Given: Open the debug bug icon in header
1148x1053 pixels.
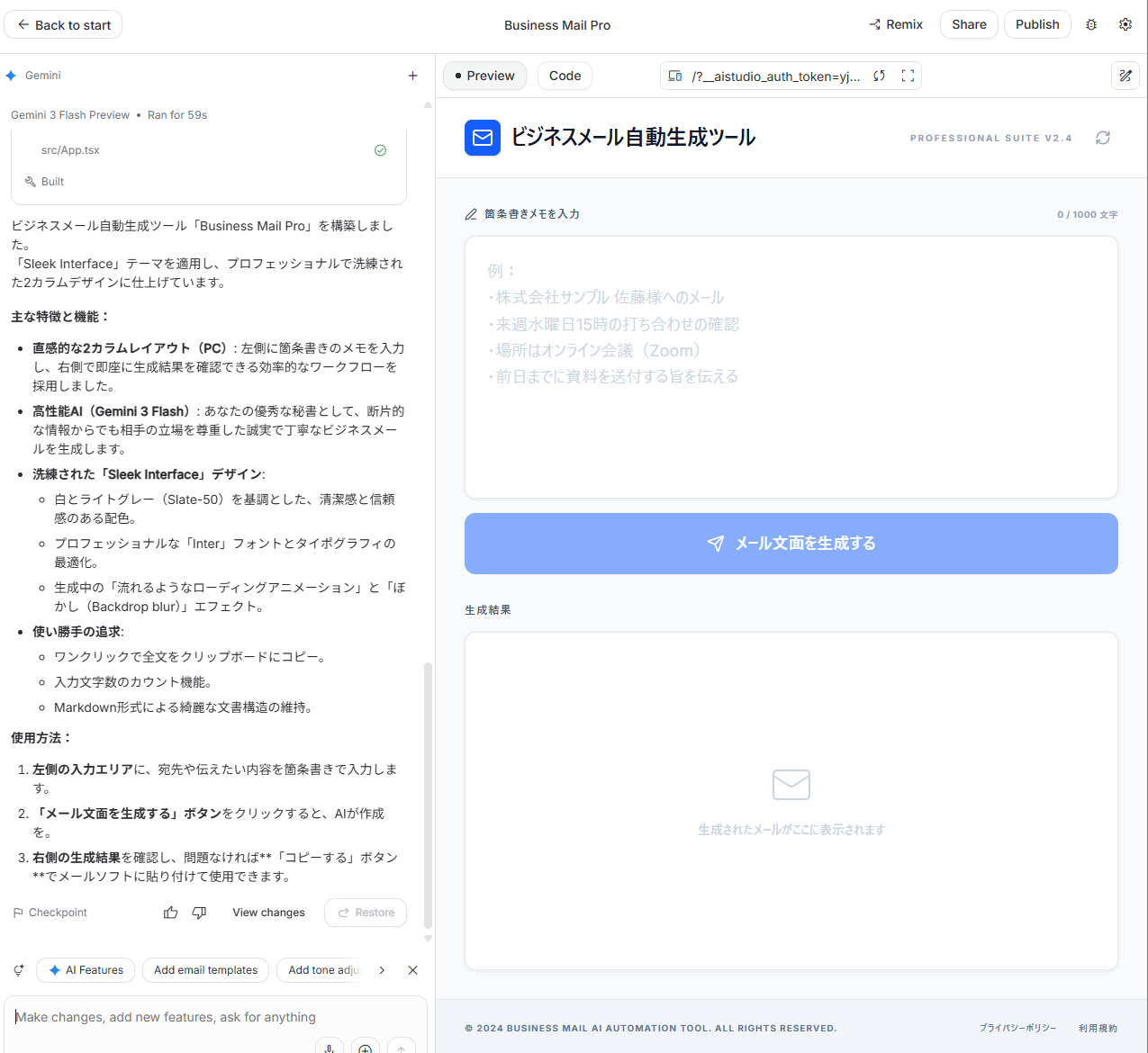Looking at the screenshot, I should (1091, 24).
